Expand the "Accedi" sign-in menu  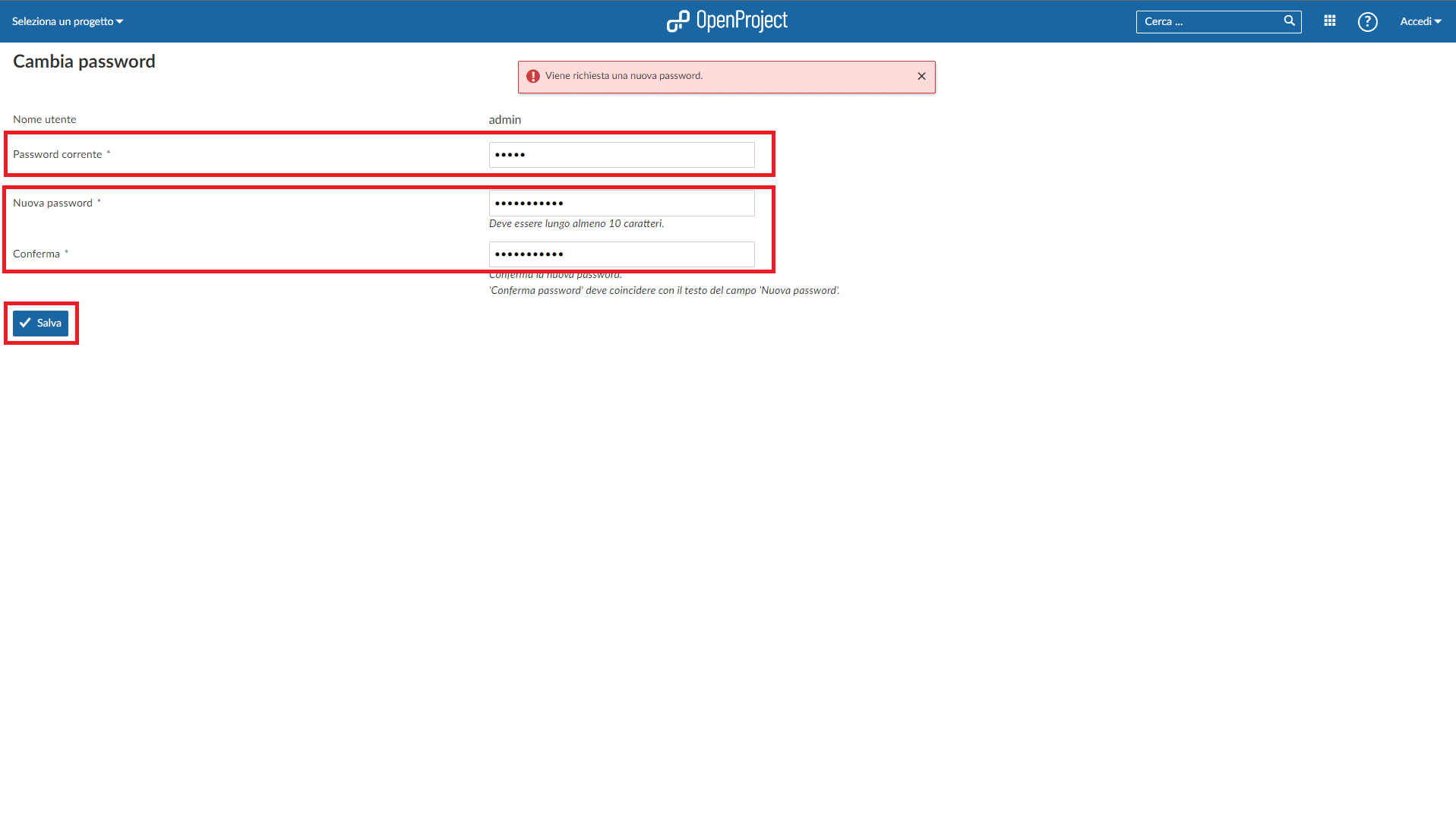click(1420, 21)
